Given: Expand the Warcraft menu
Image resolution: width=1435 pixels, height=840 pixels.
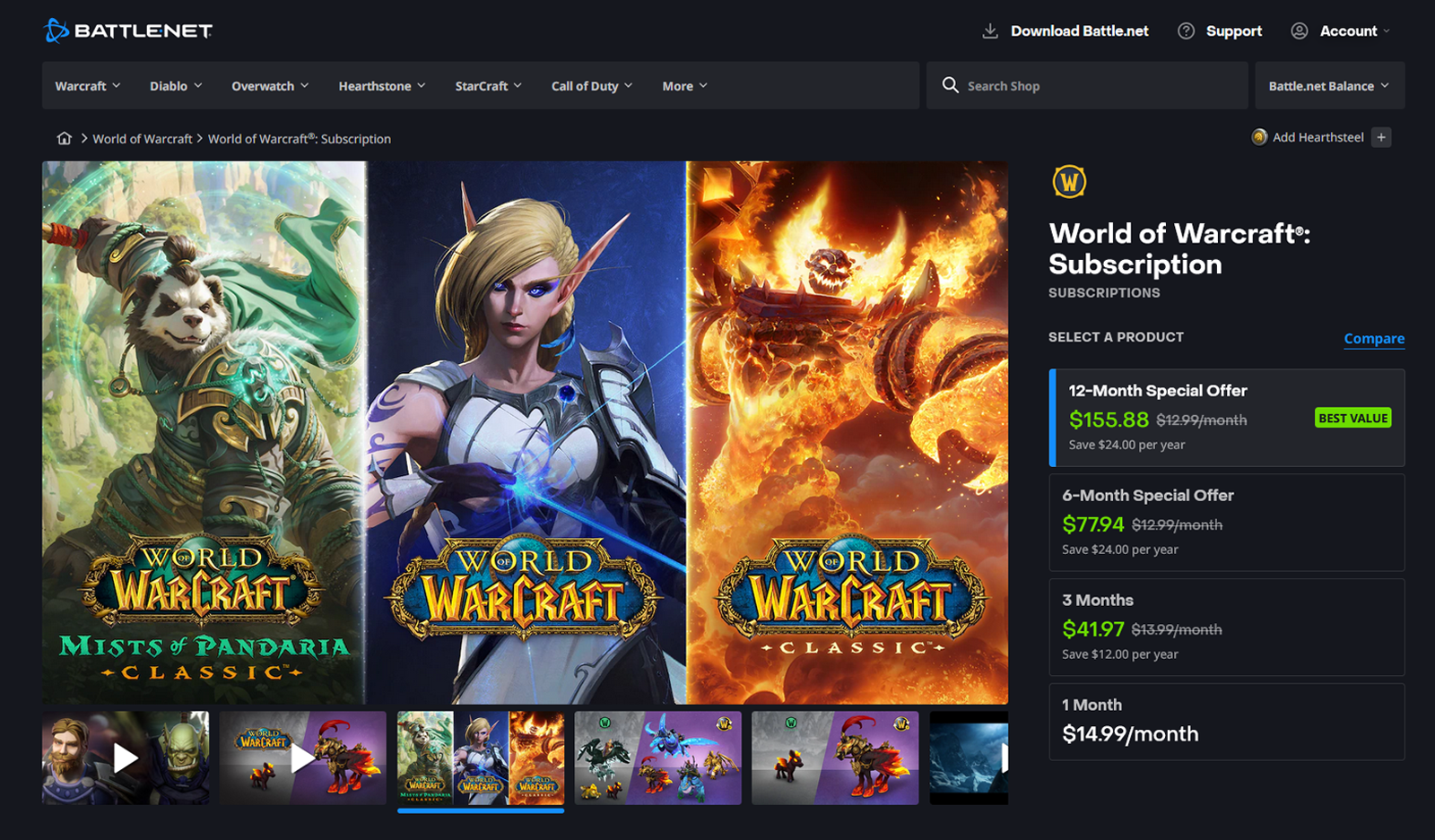Looking at the screenshot, I should coord(88,86).
